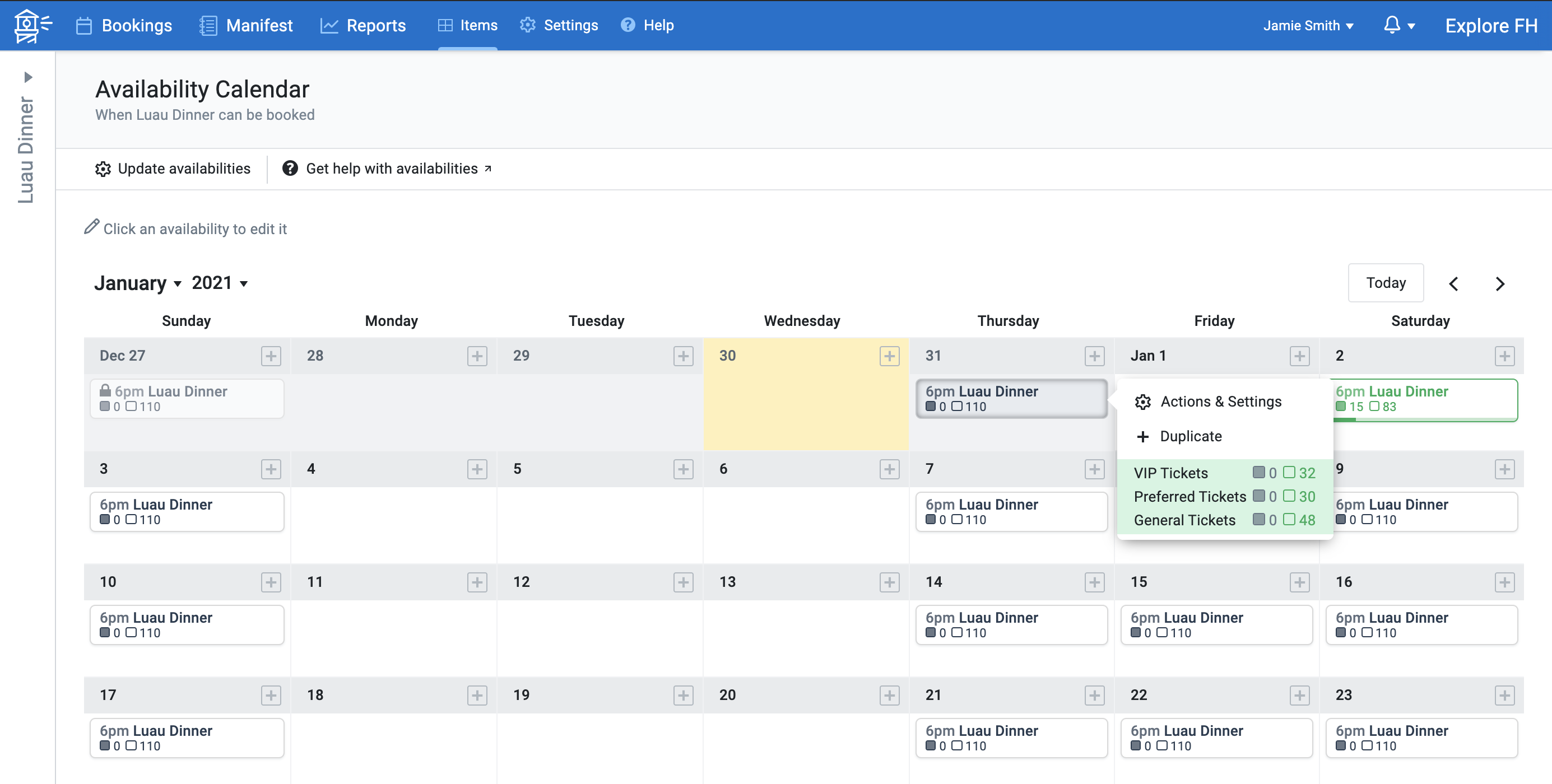Viewport: 1552px width, 784px height.
Task: Click the FareHarbor lighthouse logo
Action: [x=32, y=25]
